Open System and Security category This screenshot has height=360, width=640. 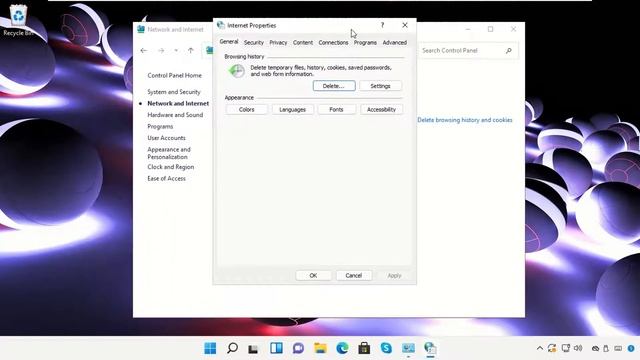[174, 92]
